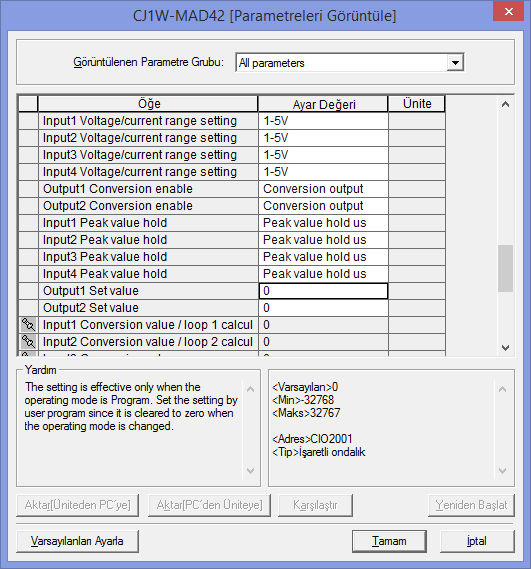Click the parameter table scrollbar thumb

pyautogui.click(x=505, y=269)
